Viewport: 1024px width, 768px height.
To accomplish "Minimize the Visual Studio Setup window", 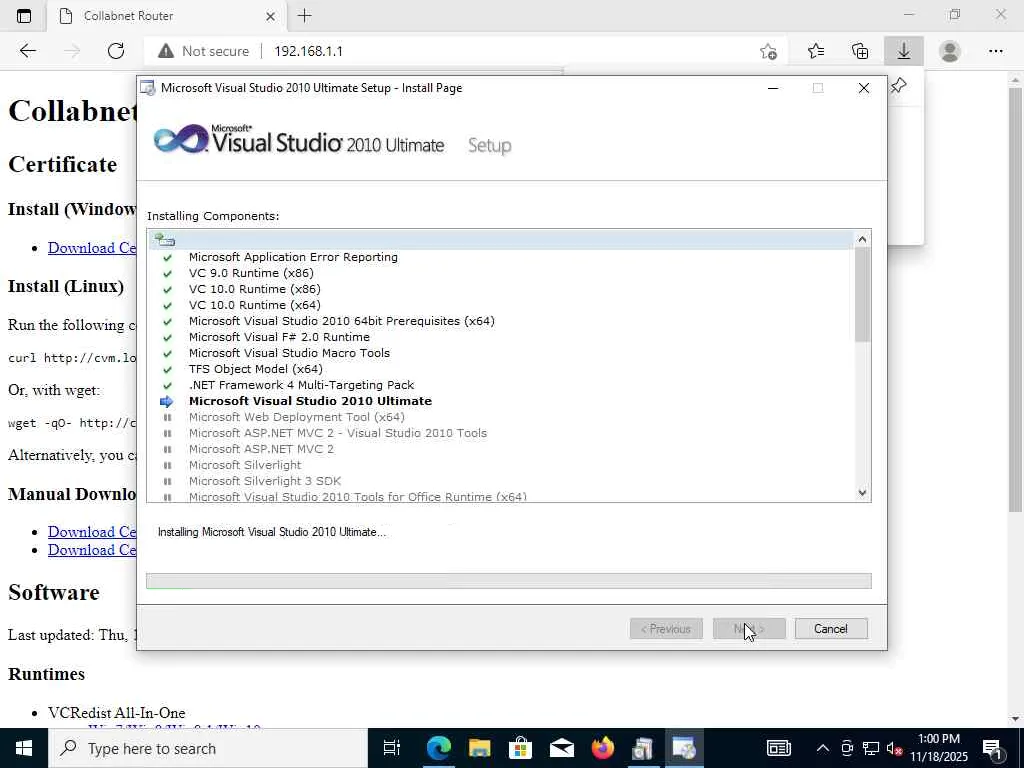I will [773, 88].
